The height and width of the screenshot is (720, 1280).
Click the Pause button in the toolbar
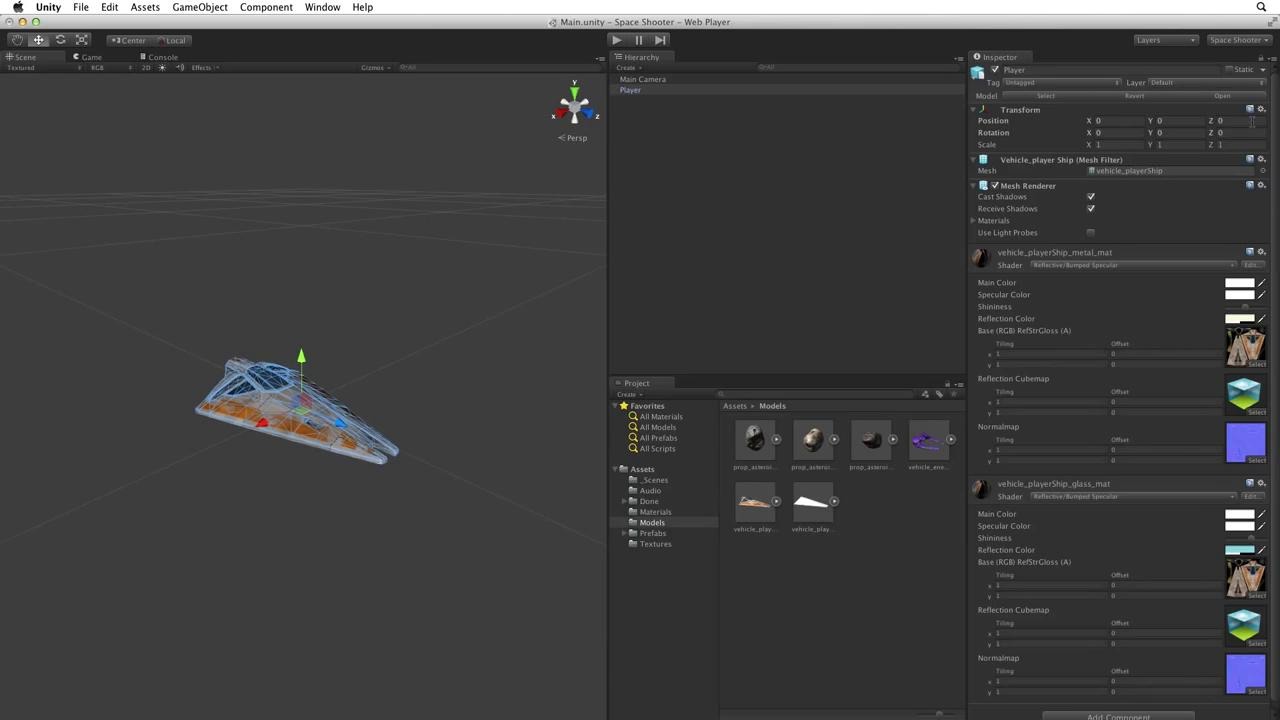(638, 40)
